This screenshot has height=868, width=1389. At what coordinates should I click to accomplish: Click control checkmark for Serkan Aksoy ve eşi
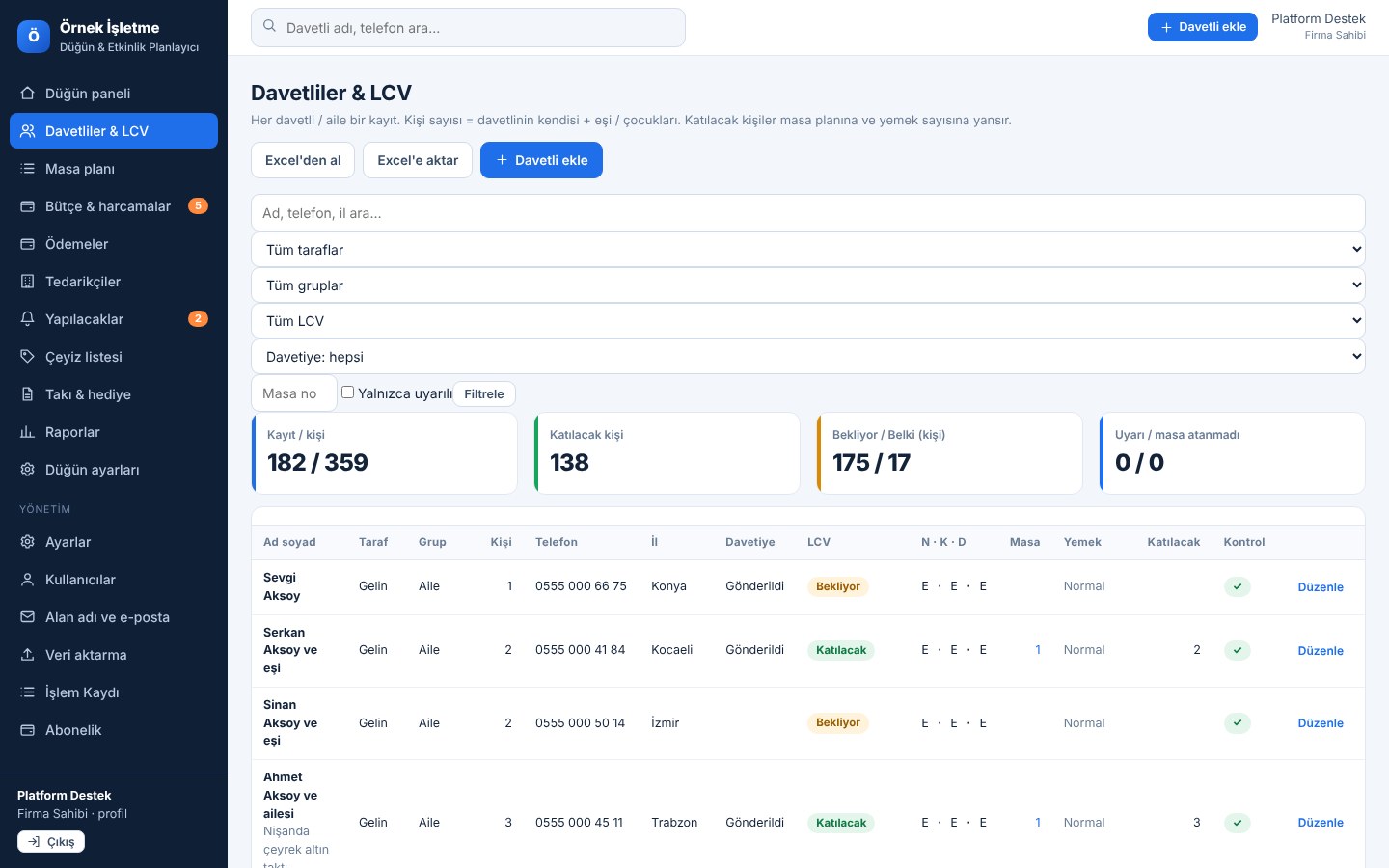point(1238,650)
